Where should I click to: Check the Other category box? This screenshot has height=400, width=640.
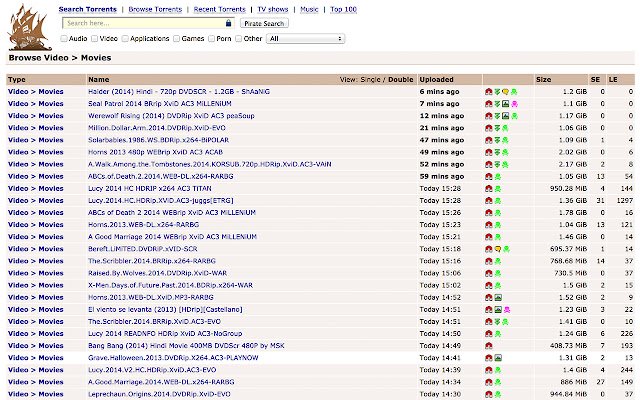[239, 38]
